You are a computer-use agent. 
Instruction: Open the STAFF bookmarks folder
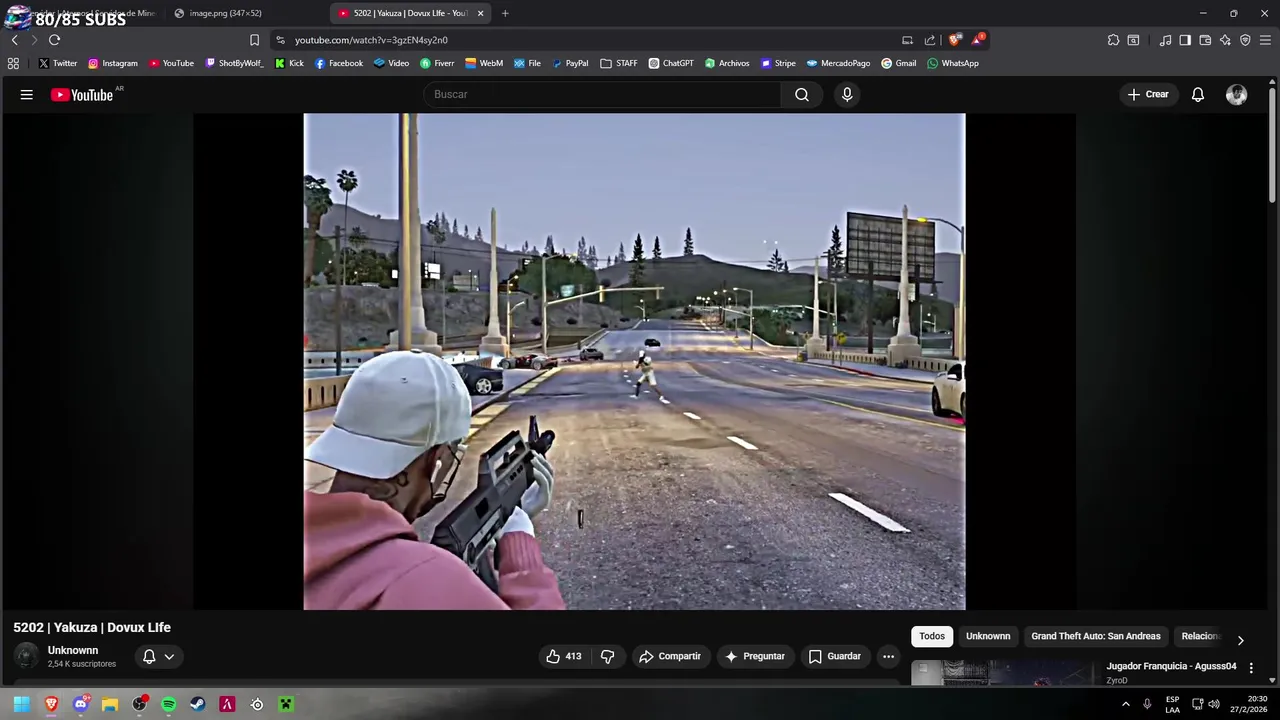coord(619,63)
